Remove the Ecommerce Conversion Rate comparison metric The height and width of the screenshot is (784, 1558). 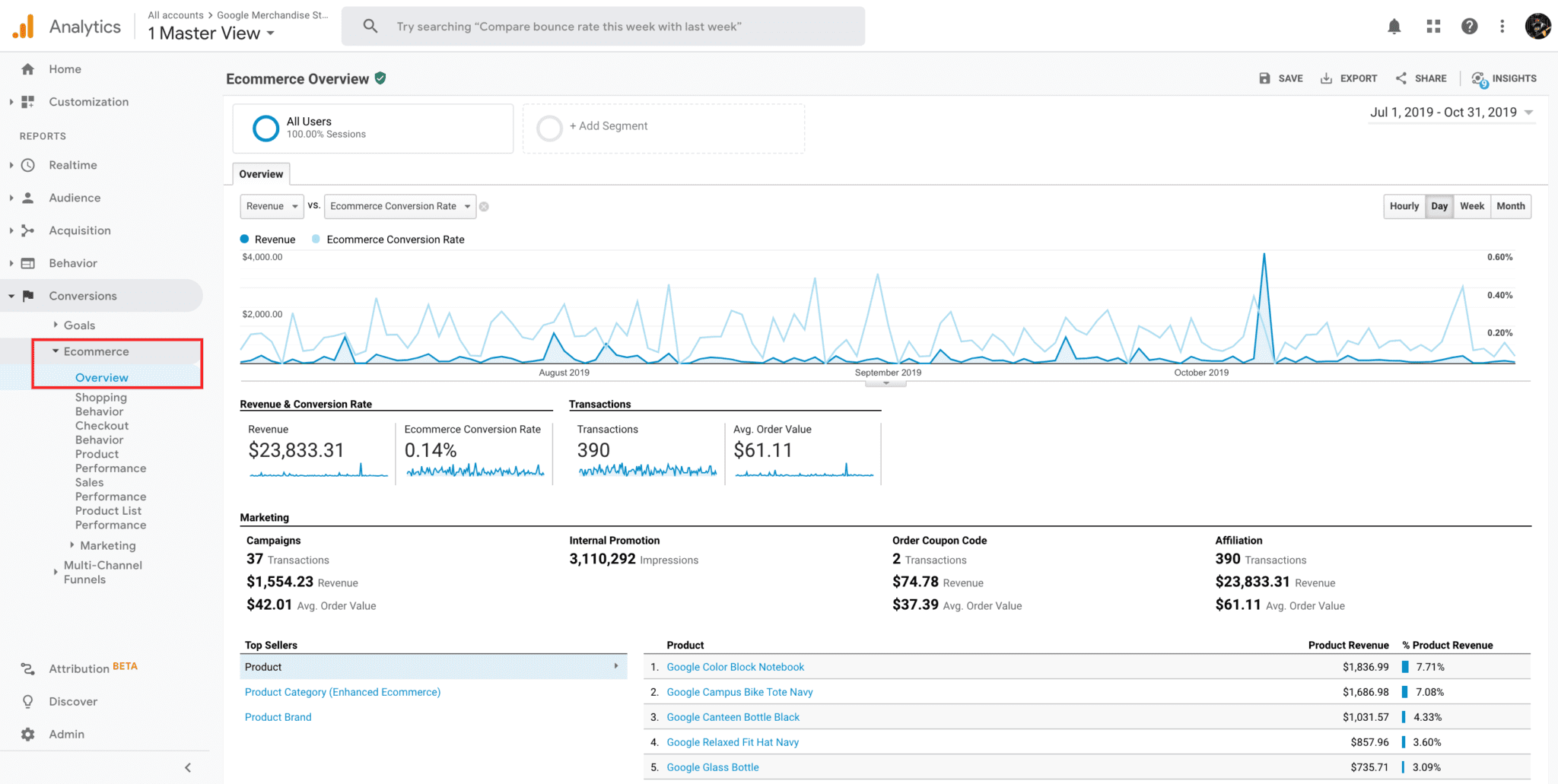click(x=484, y=207)
